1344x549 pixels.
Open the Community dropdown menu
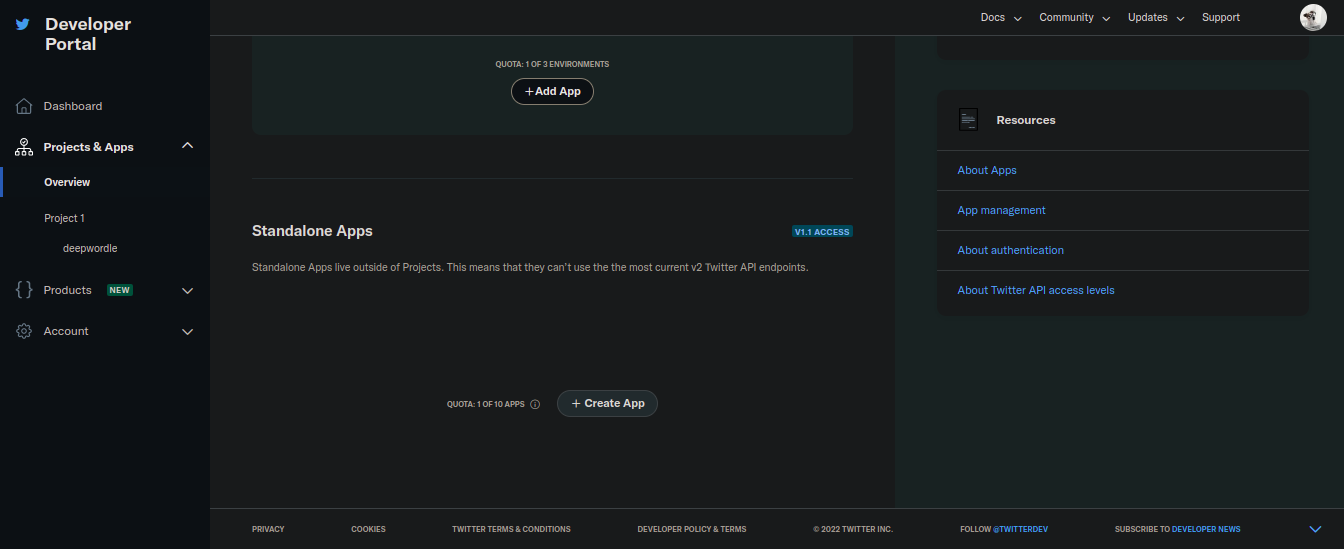click(x=1075, y=18)
